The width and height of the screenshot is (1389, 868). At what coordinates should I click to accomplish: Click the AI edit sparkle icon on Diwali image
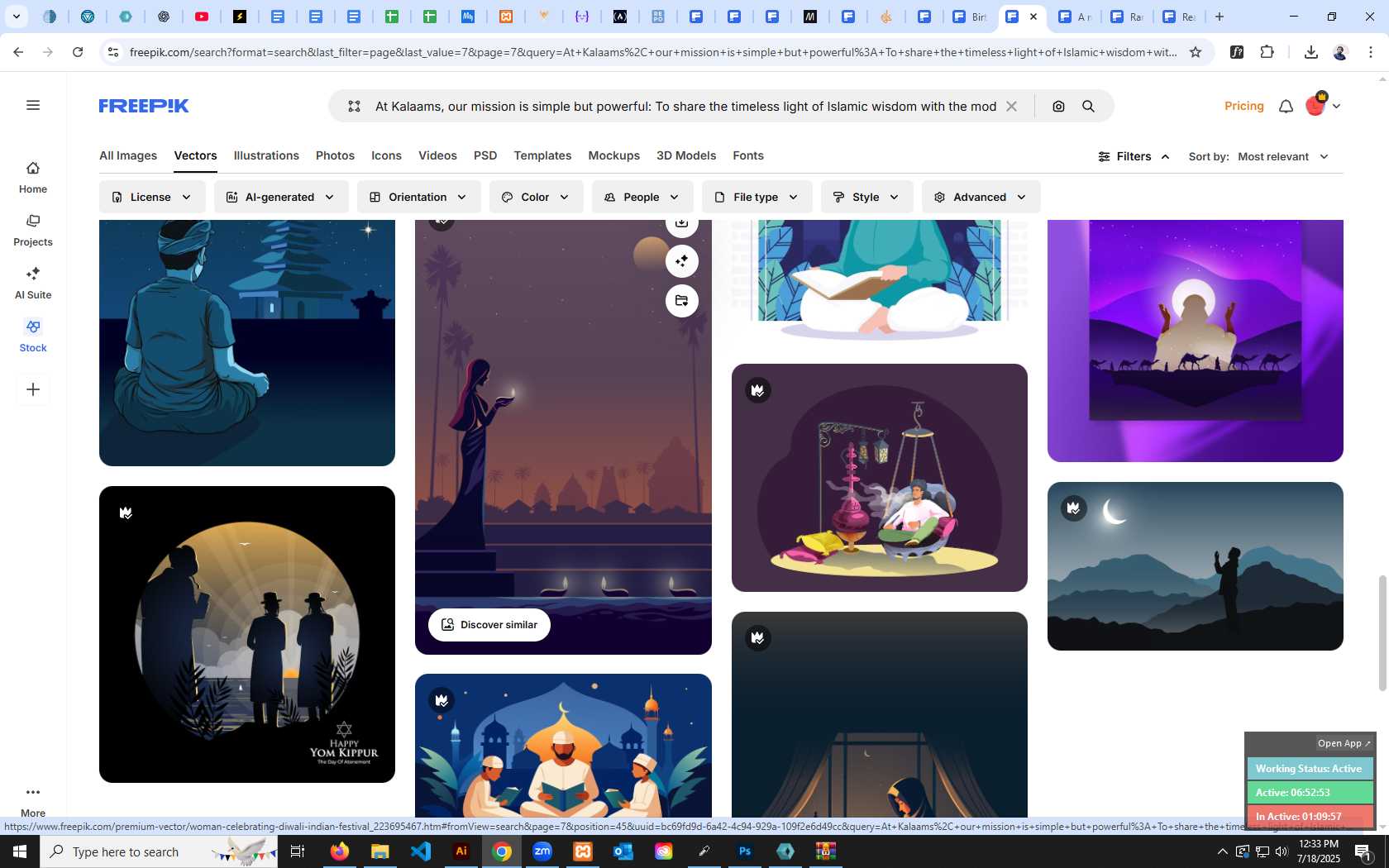pyautogui.click(x=681, y=261)
